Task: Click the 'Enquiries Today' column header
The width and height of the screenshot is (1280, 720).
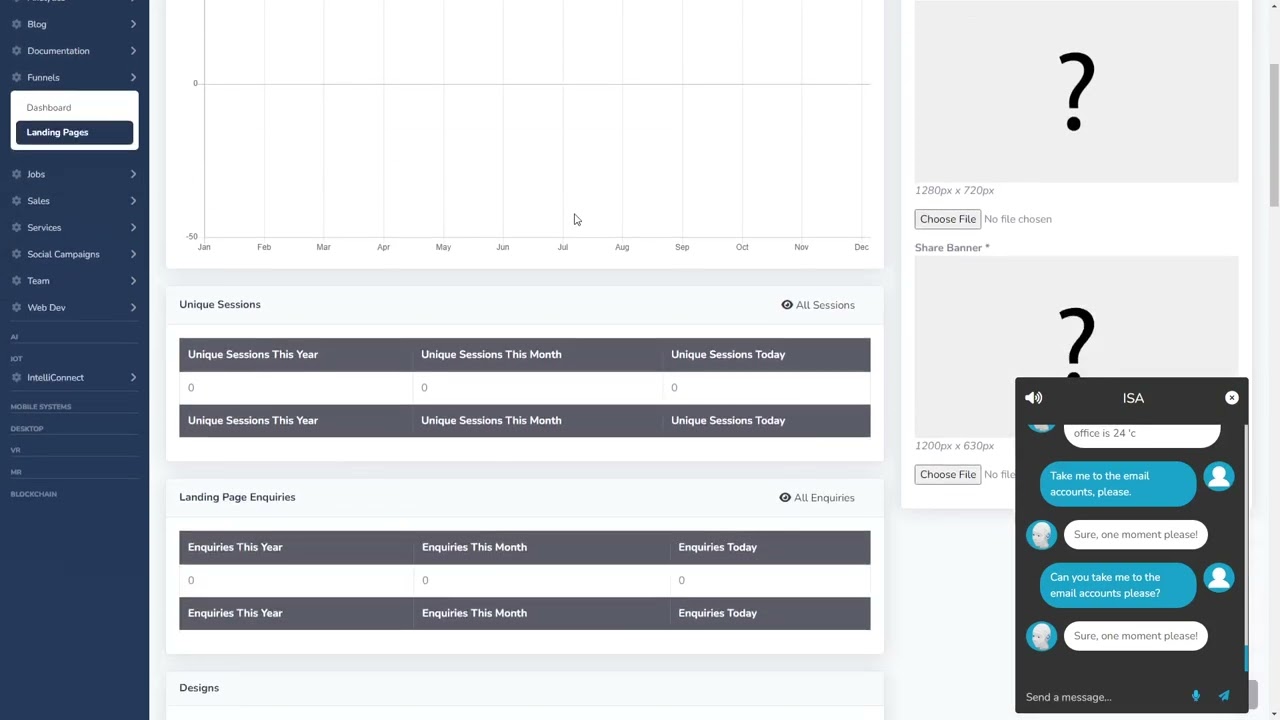Action: 717,547
